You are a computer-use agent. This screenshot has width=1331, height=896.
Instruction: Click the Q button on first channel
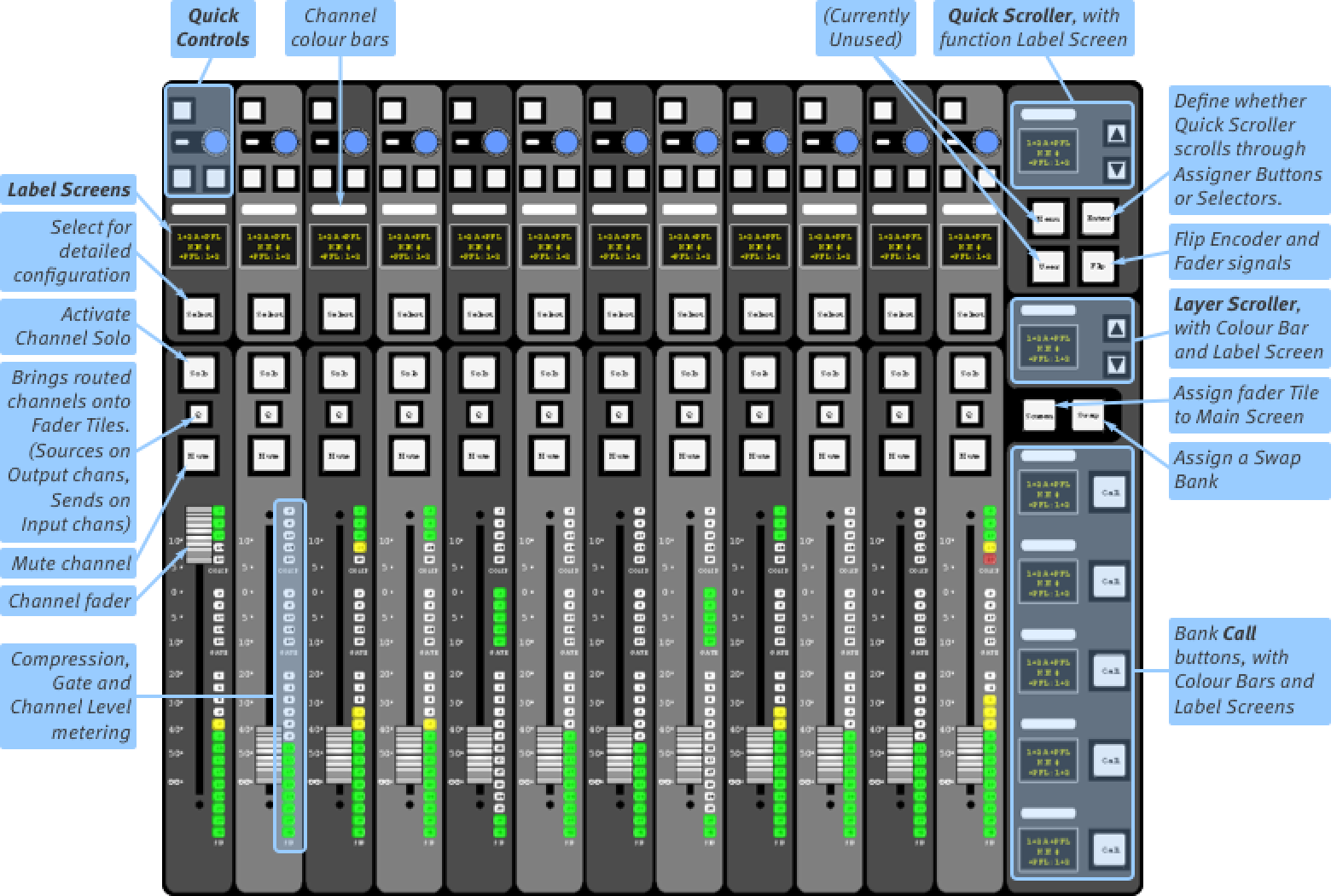(199, 415)
